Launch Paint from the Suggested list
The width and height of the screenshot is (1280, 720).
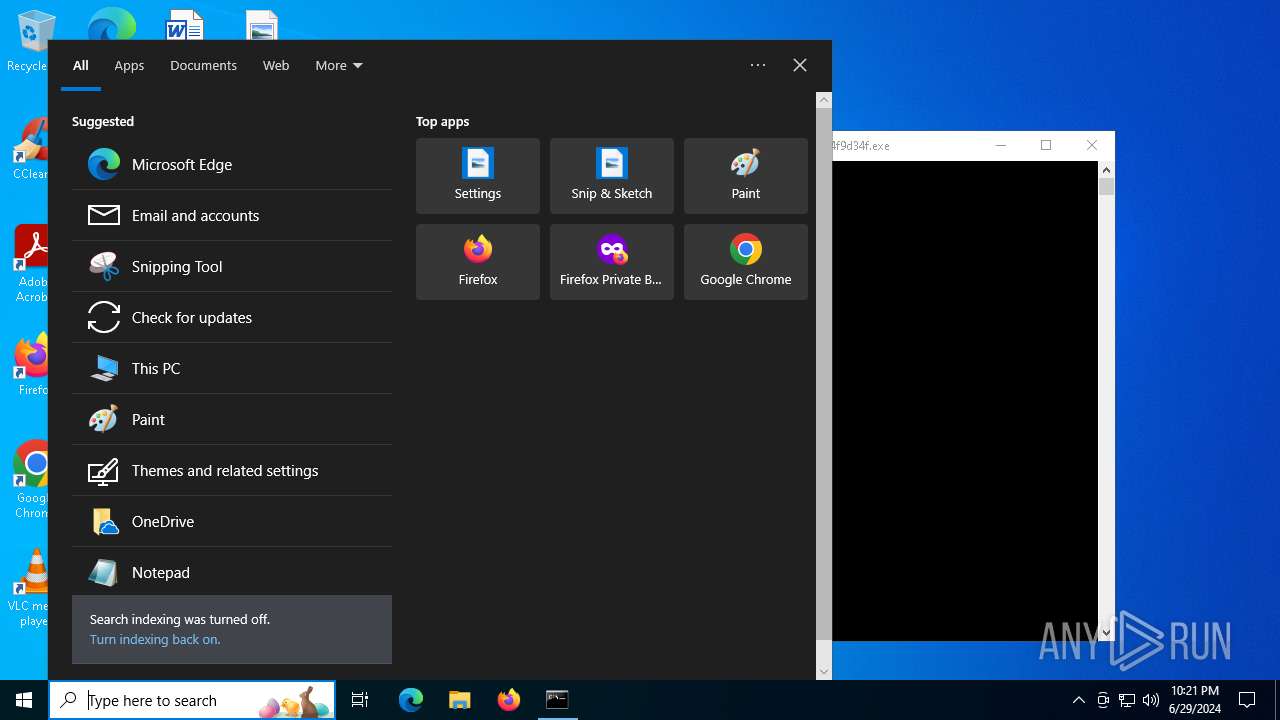(232, 419)
